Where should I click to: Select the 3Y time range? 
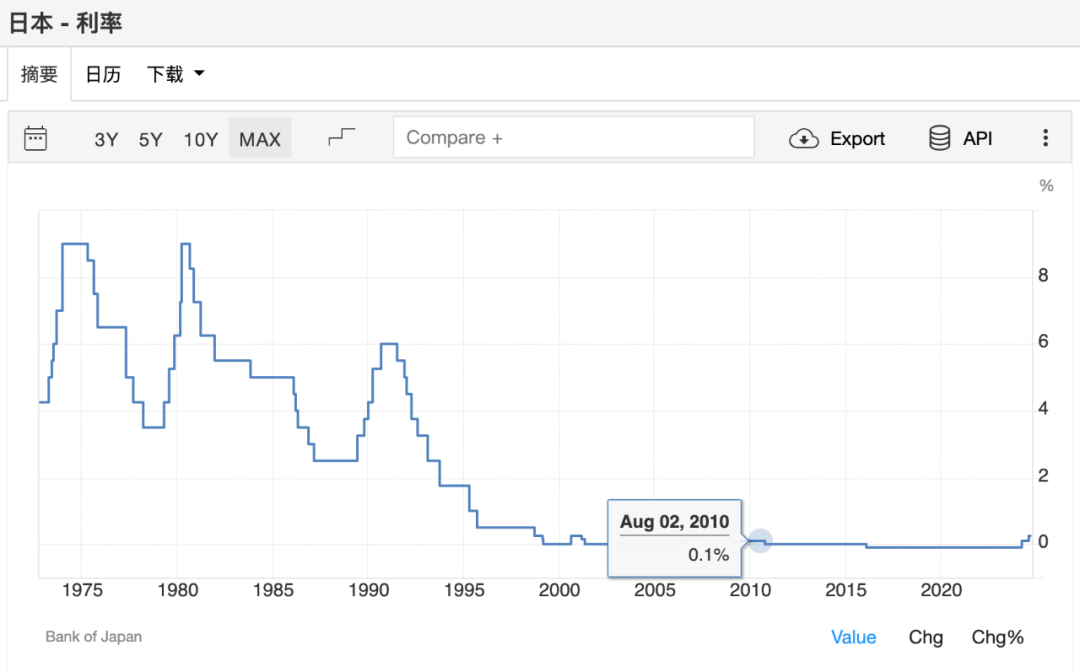click(106, 139)
